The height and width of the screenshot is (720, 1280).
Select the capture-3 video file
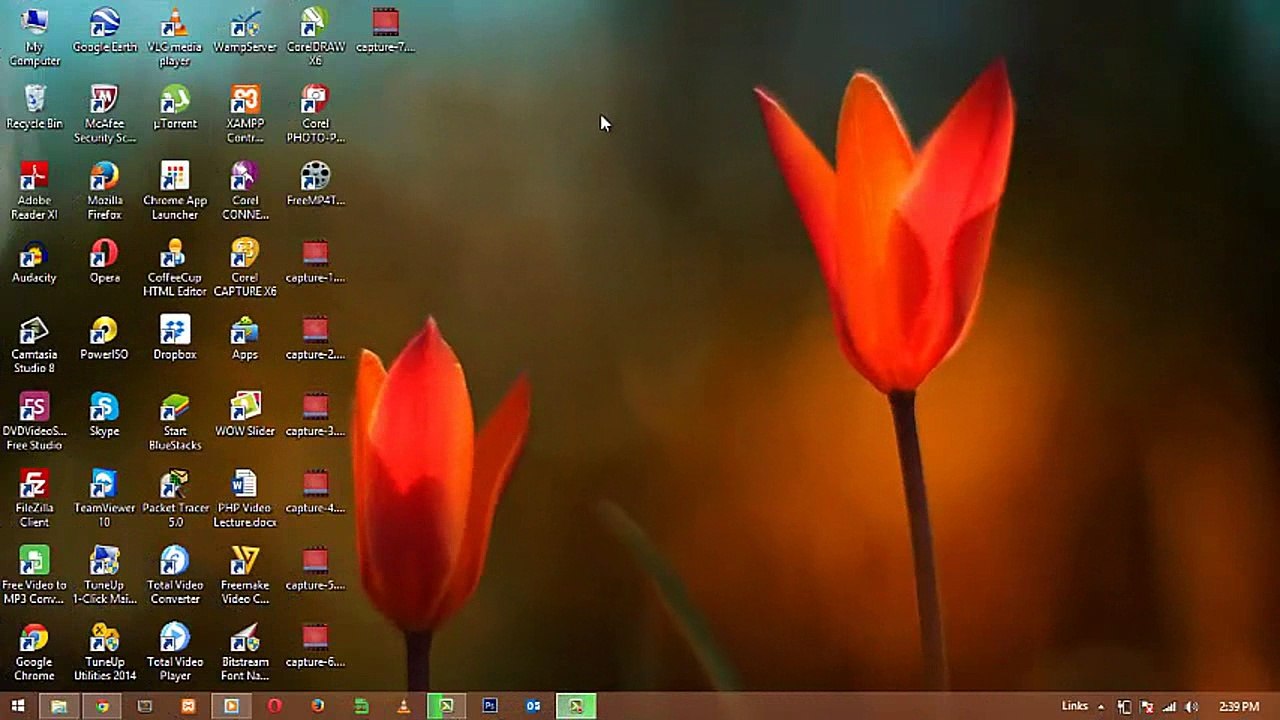315,415
